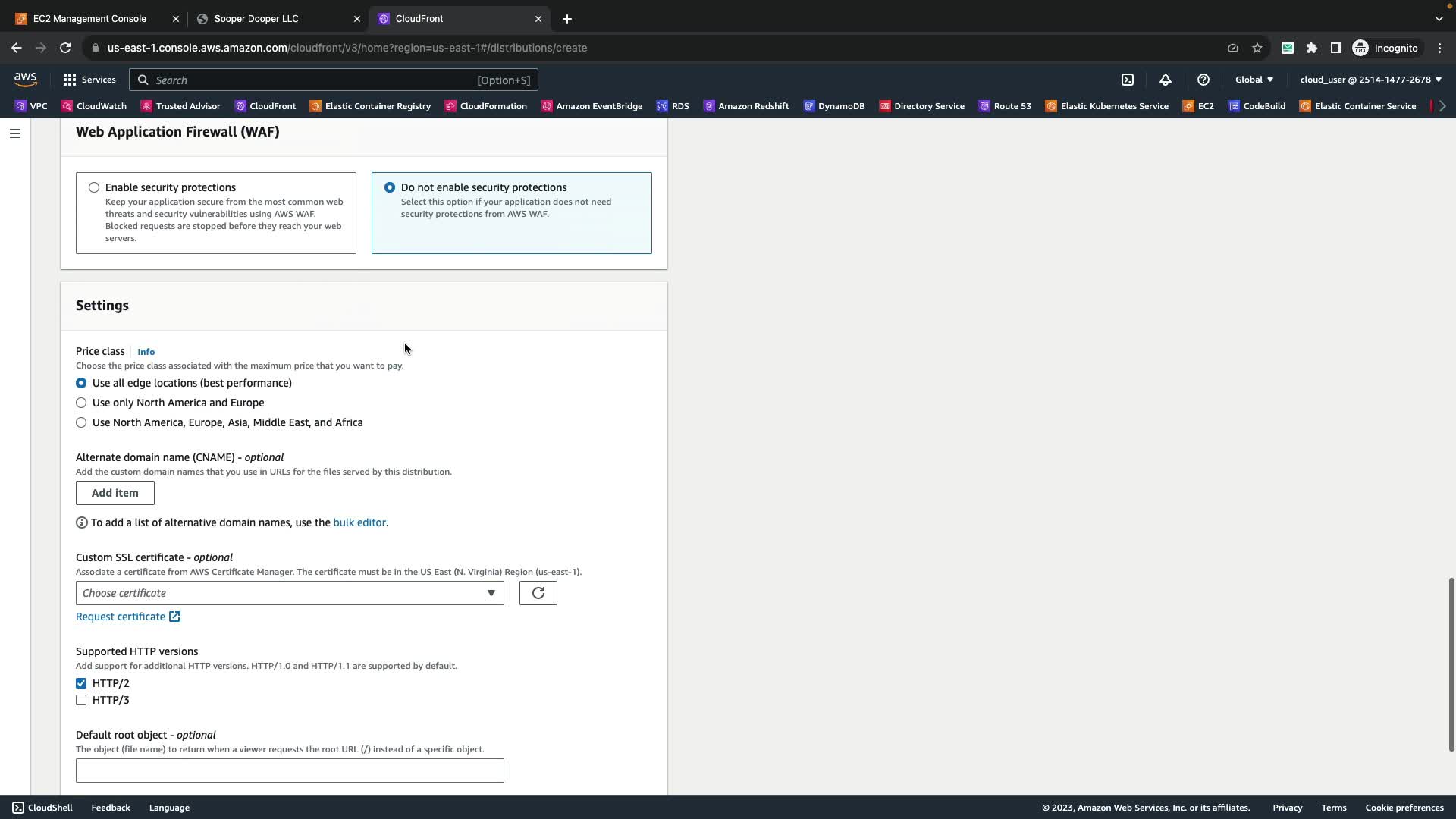Select Use only North America and Europe

pyautogui.click(x=81, y=403)
